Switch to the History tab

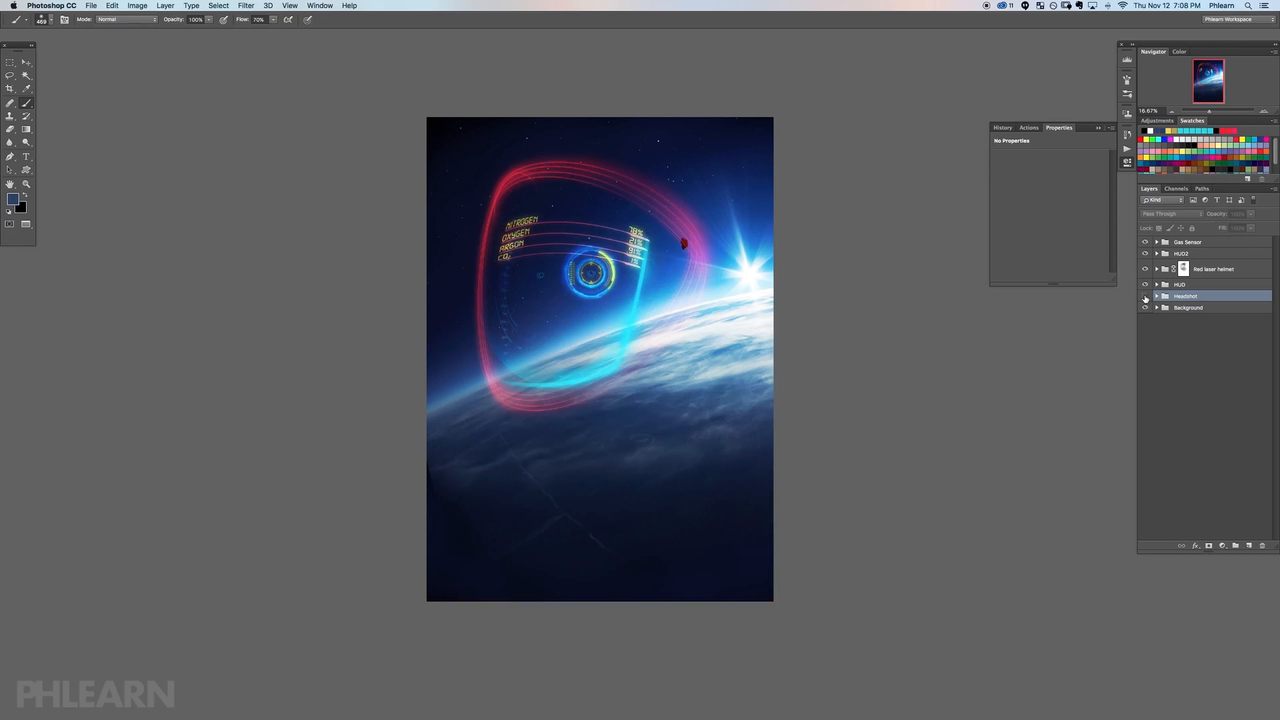point(1002,128)
